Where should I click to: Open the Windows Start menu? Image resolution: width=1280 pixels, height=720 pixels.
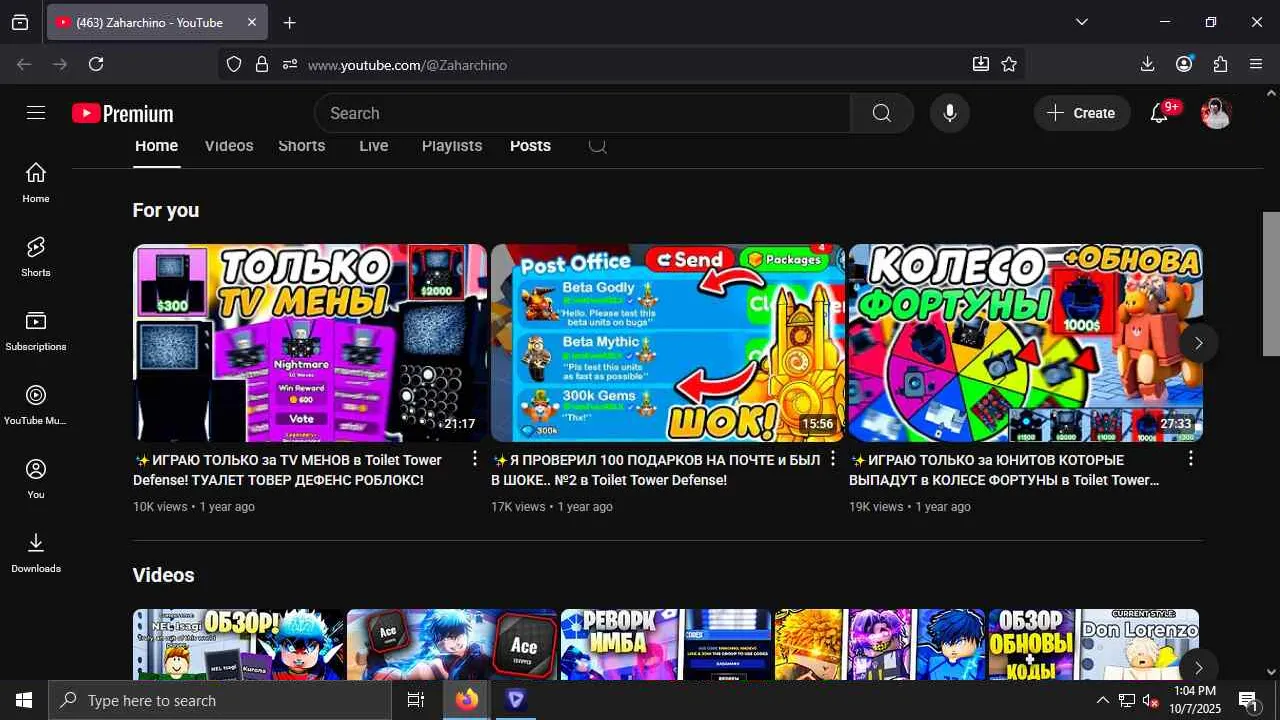click(24, 701)
